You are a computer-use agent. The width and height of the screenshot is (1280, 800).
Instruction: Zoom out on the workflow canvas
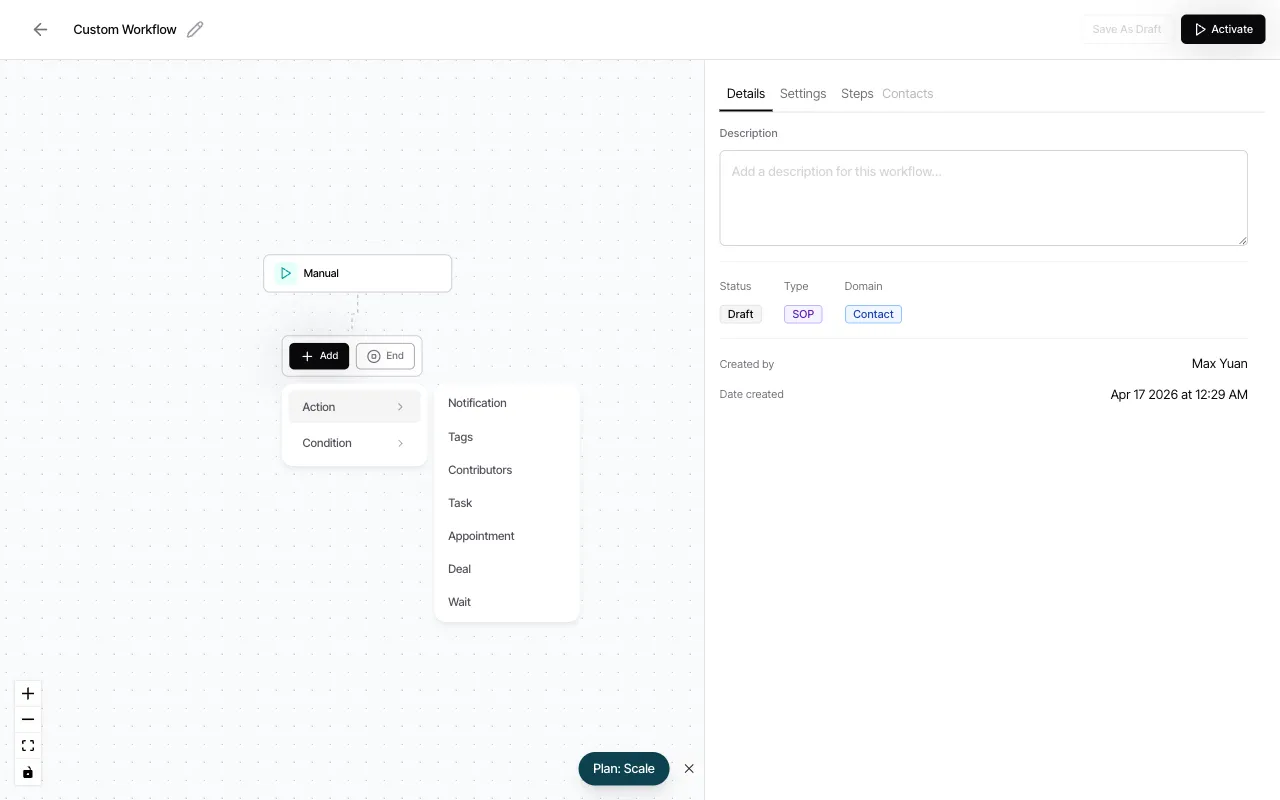click(28, 719)
